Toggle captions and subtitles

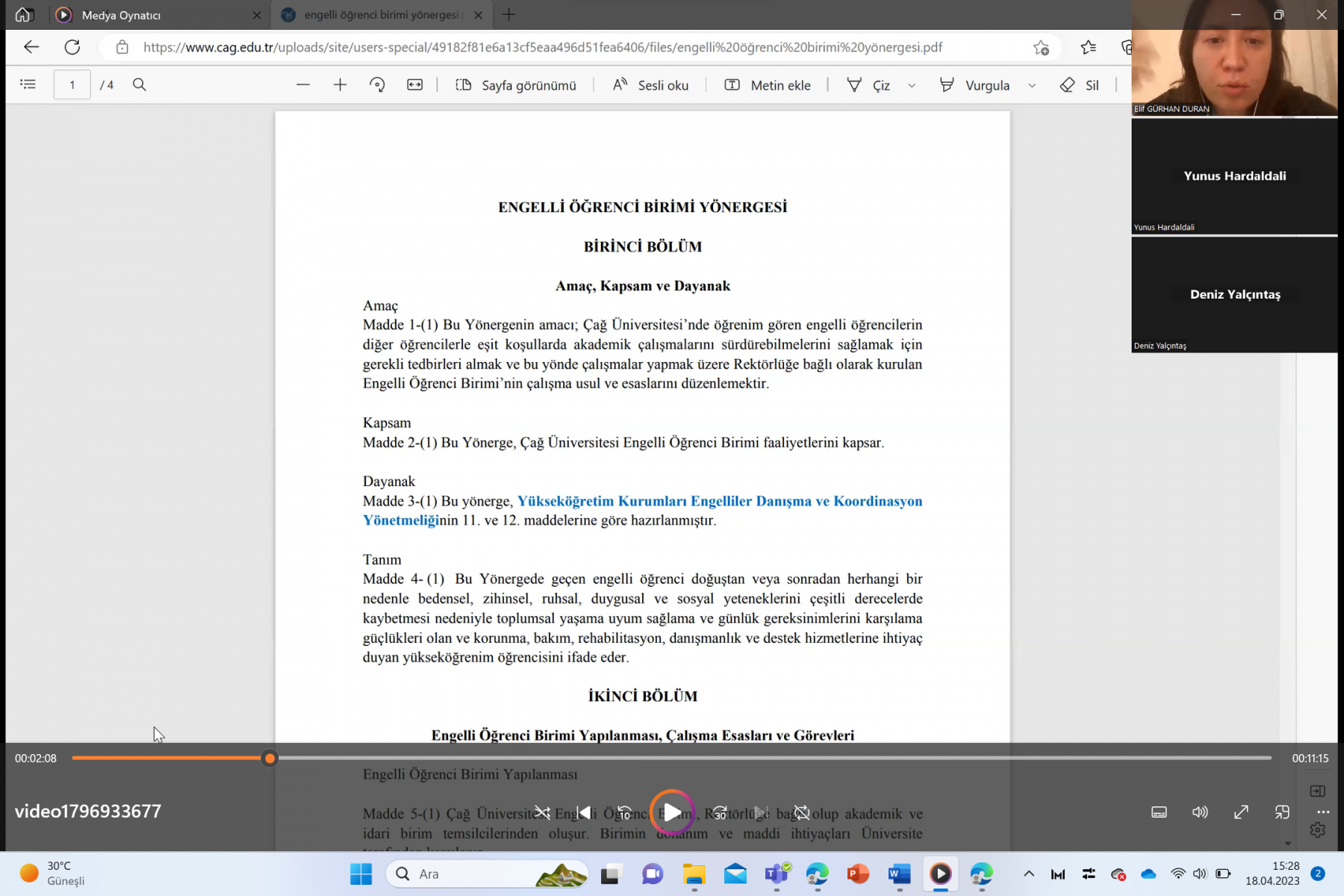point(1159,812)
